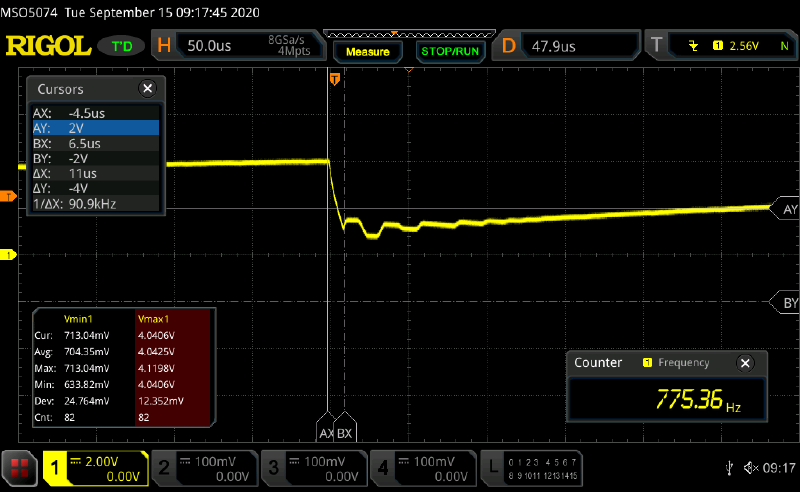Select the channel 1 ground level marker

(10, 255)
